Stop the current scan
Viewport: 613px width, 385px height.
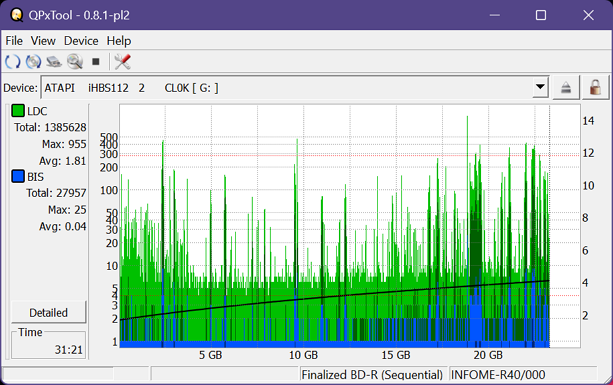[x=96, y=62]
